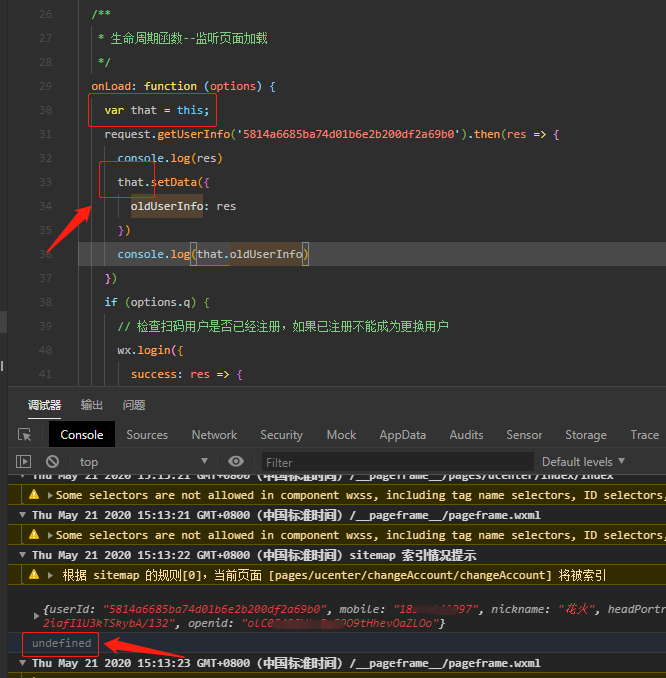Screen dimensions: 666x678
Task: Click the 'onLoad' function name
Action: point(111,86)
